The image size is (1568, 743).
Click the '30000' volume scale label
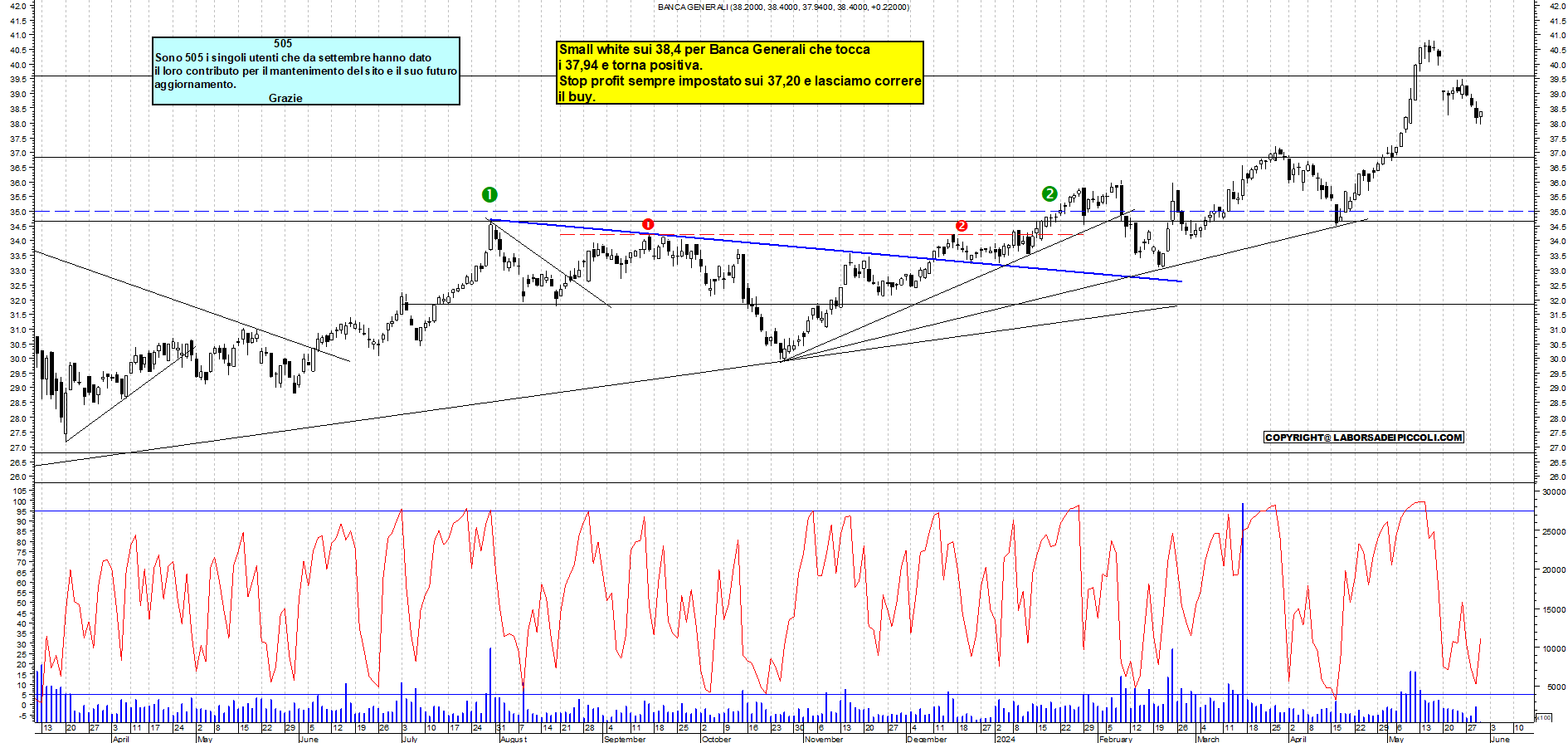[x=1554, y=492]
